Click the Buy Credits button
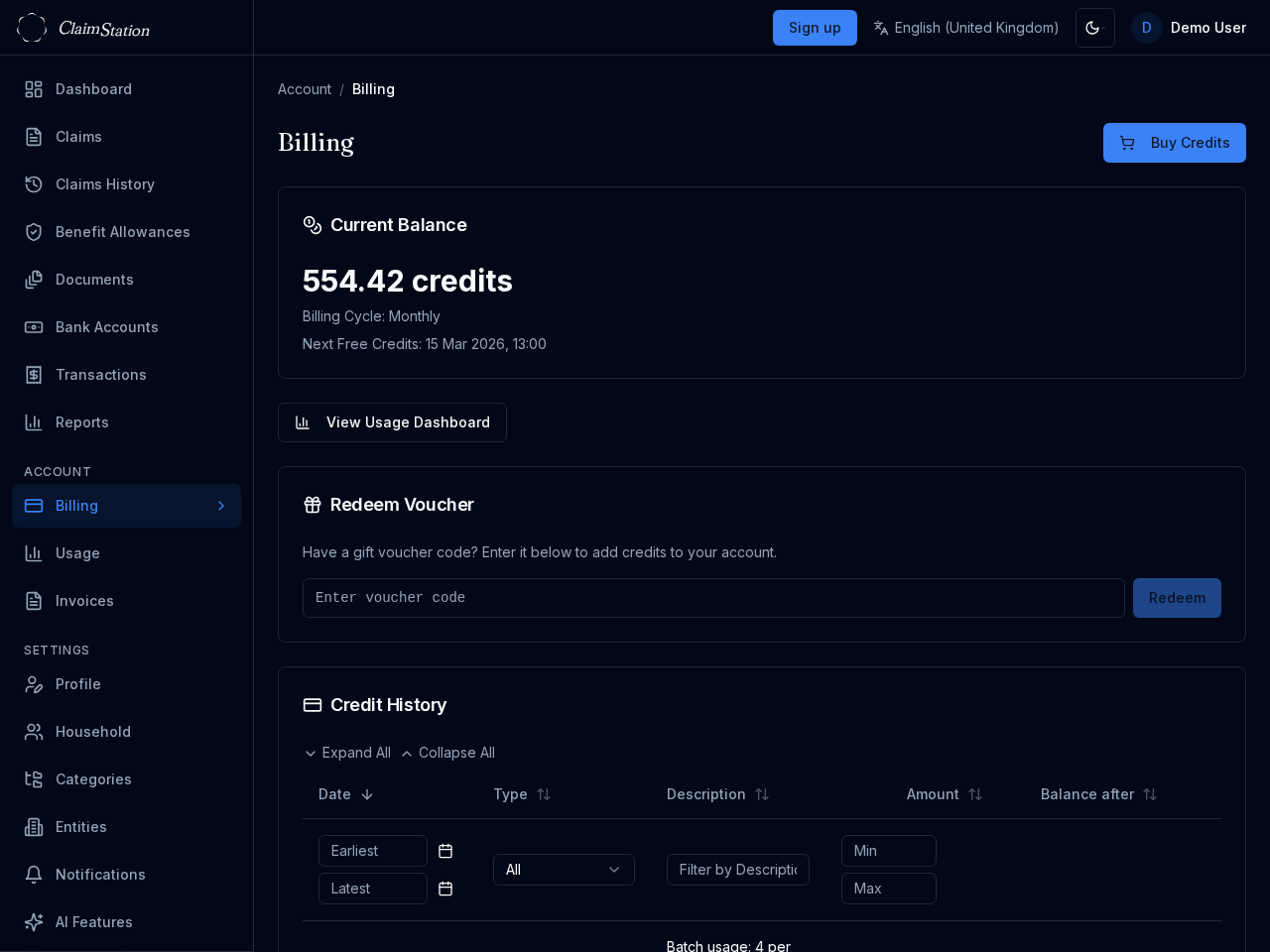Viewport: 1270px width, 952px height. (x=1175, y=143)
